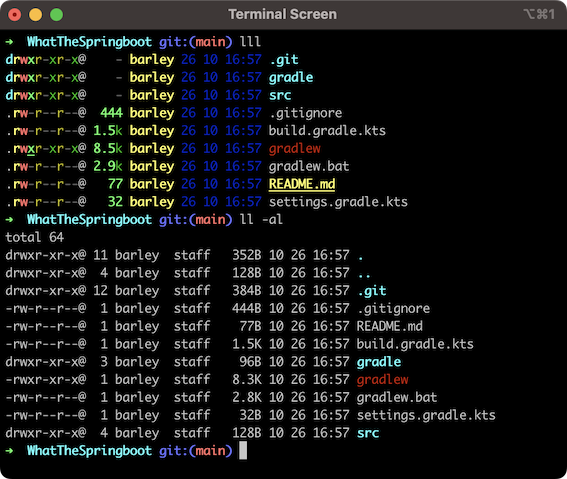Viewport: 567px width, 479px height.
Task: Click the green '1.5k' size value
Action: (x=108, y=131)
